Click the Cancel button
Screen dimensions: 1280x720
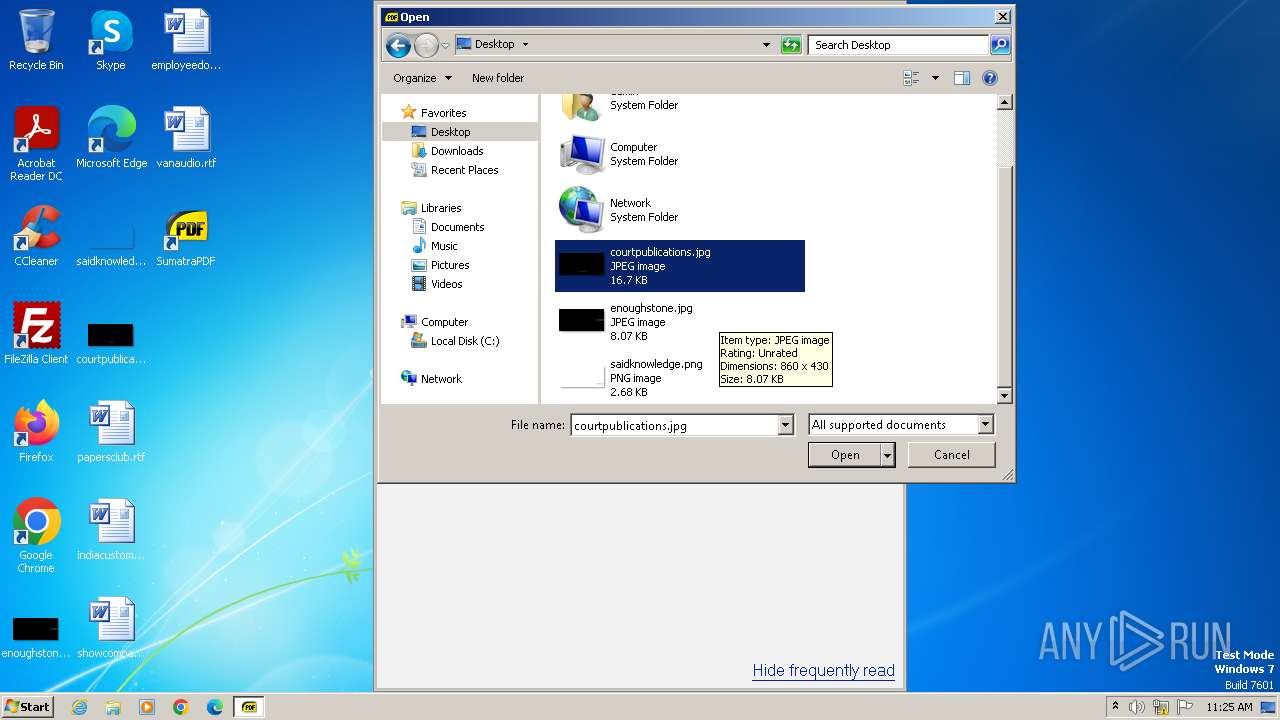pos(951,455)
